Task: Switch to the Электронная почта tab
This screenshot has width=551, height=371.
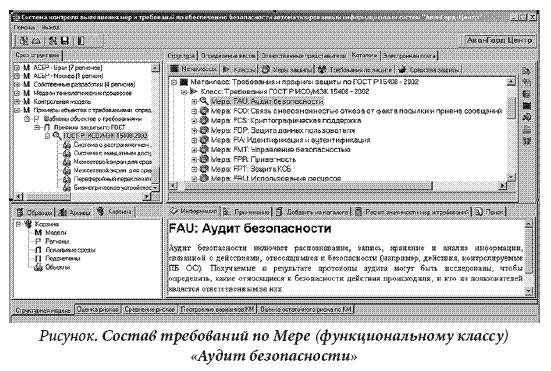Action: tap(409, 56)
